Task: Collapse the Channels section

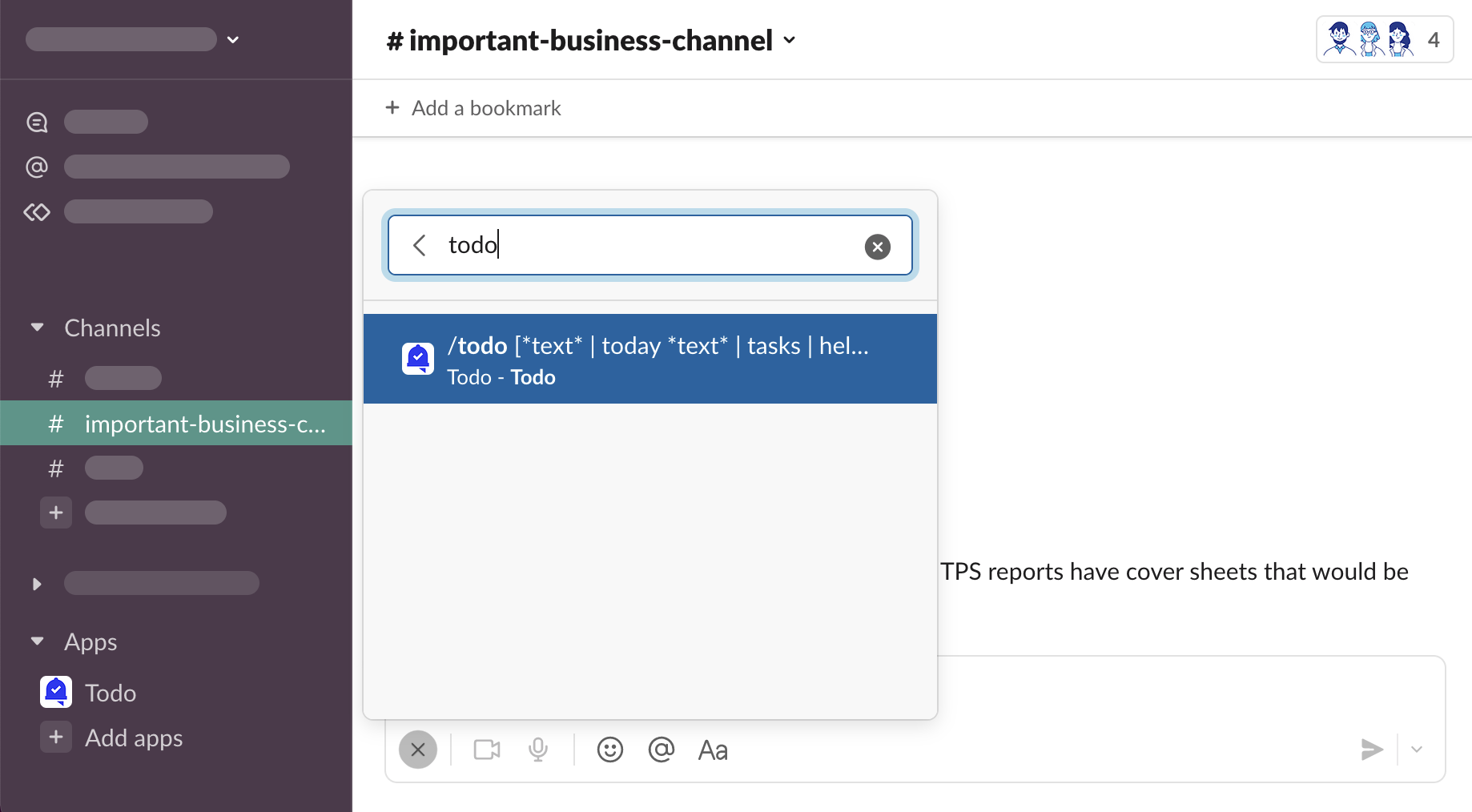Action: pyautogui.click(x=37, y=328)
